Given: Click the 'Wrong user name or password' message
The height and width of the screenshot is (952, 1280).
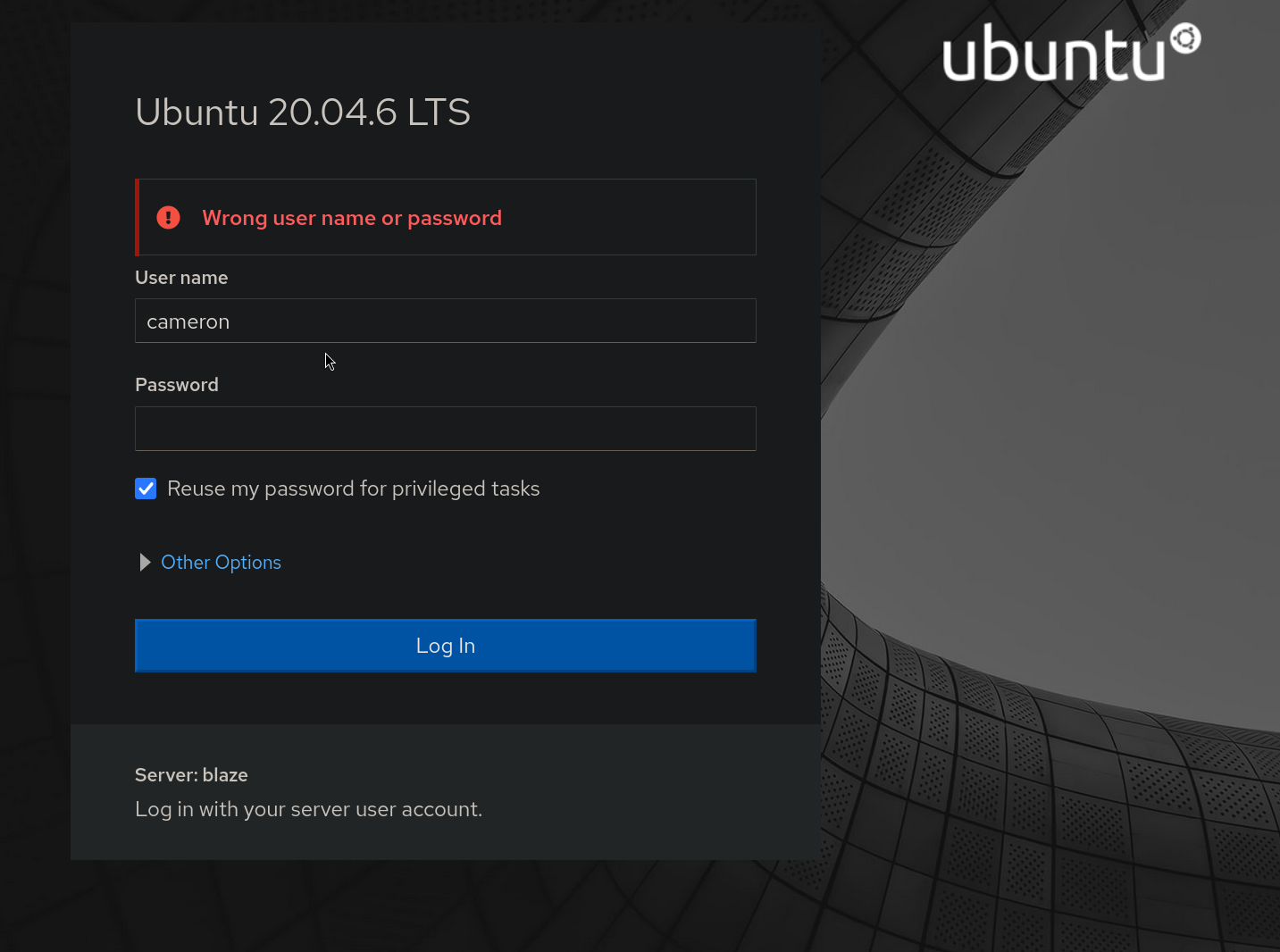Looking at the screenshot, I should (352, 218).
